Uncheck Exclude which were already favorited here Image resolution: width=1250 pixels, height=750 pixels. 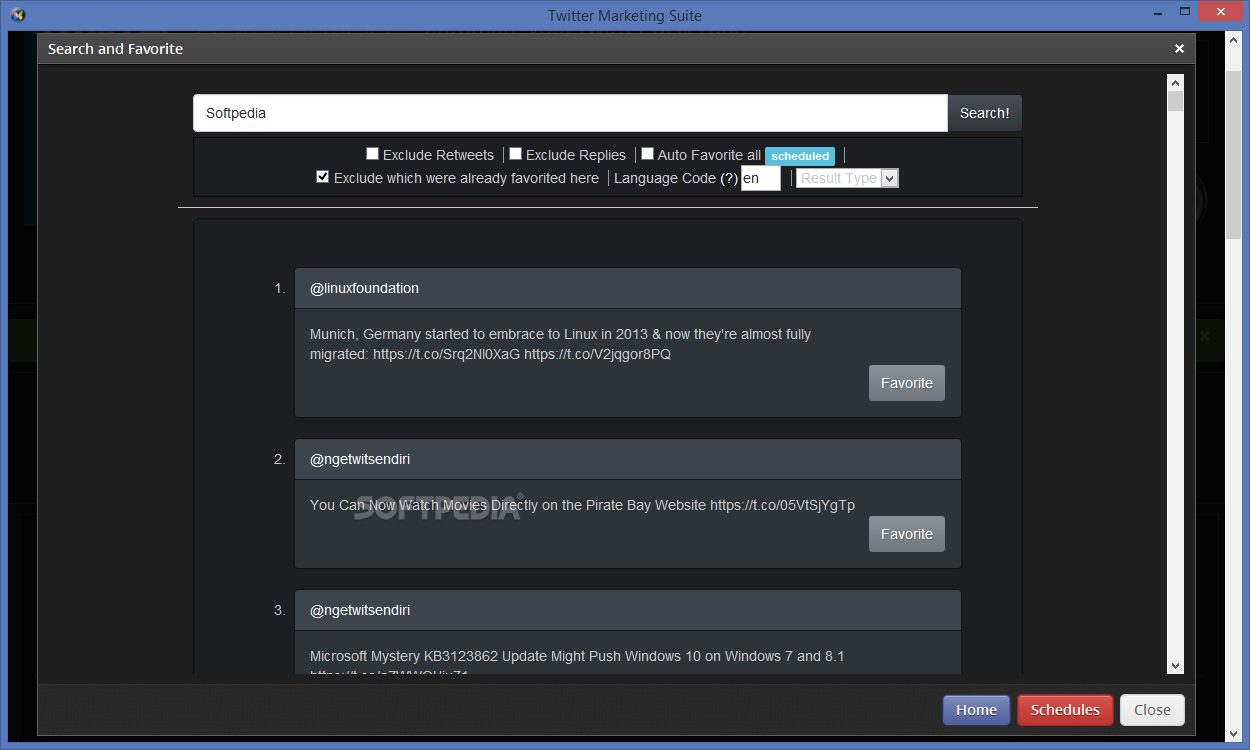[322, 177]
